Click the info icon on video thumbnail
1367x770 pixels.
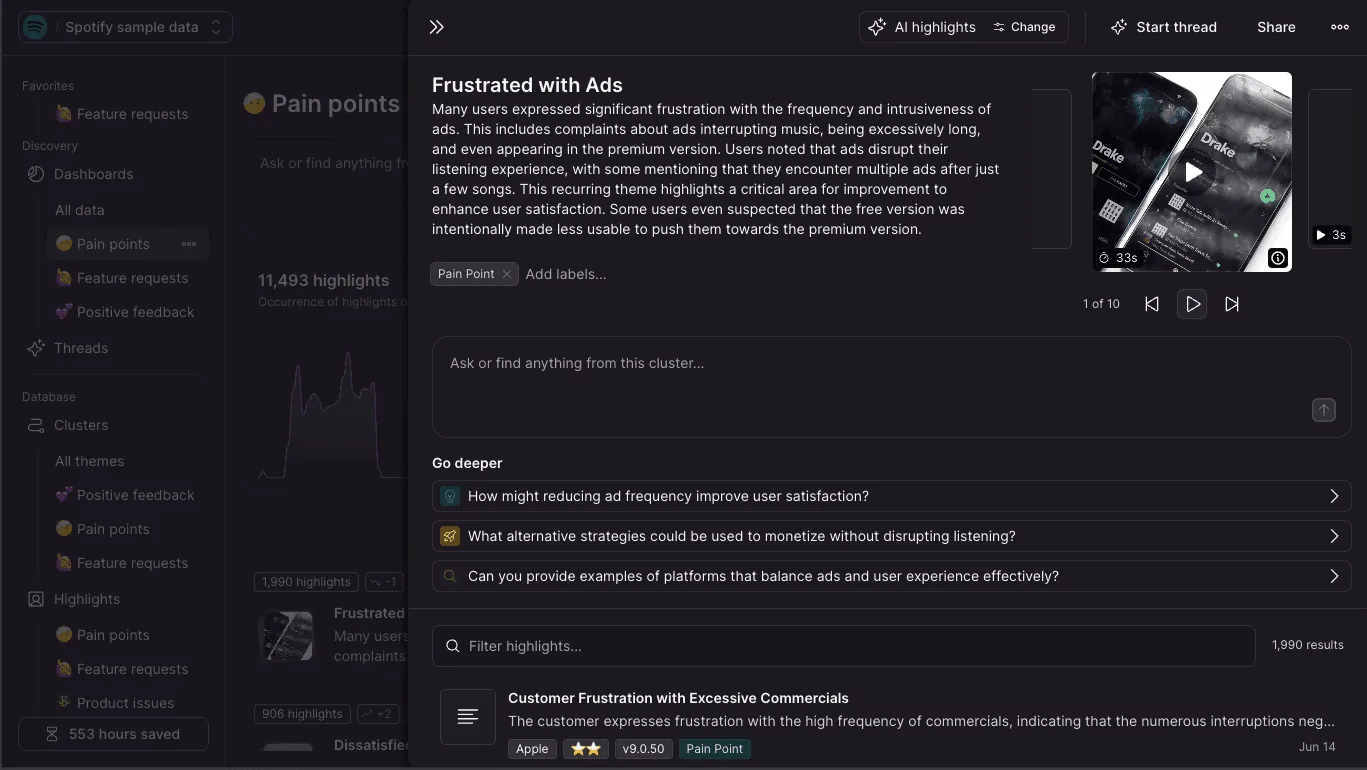tap(1278, 258)
